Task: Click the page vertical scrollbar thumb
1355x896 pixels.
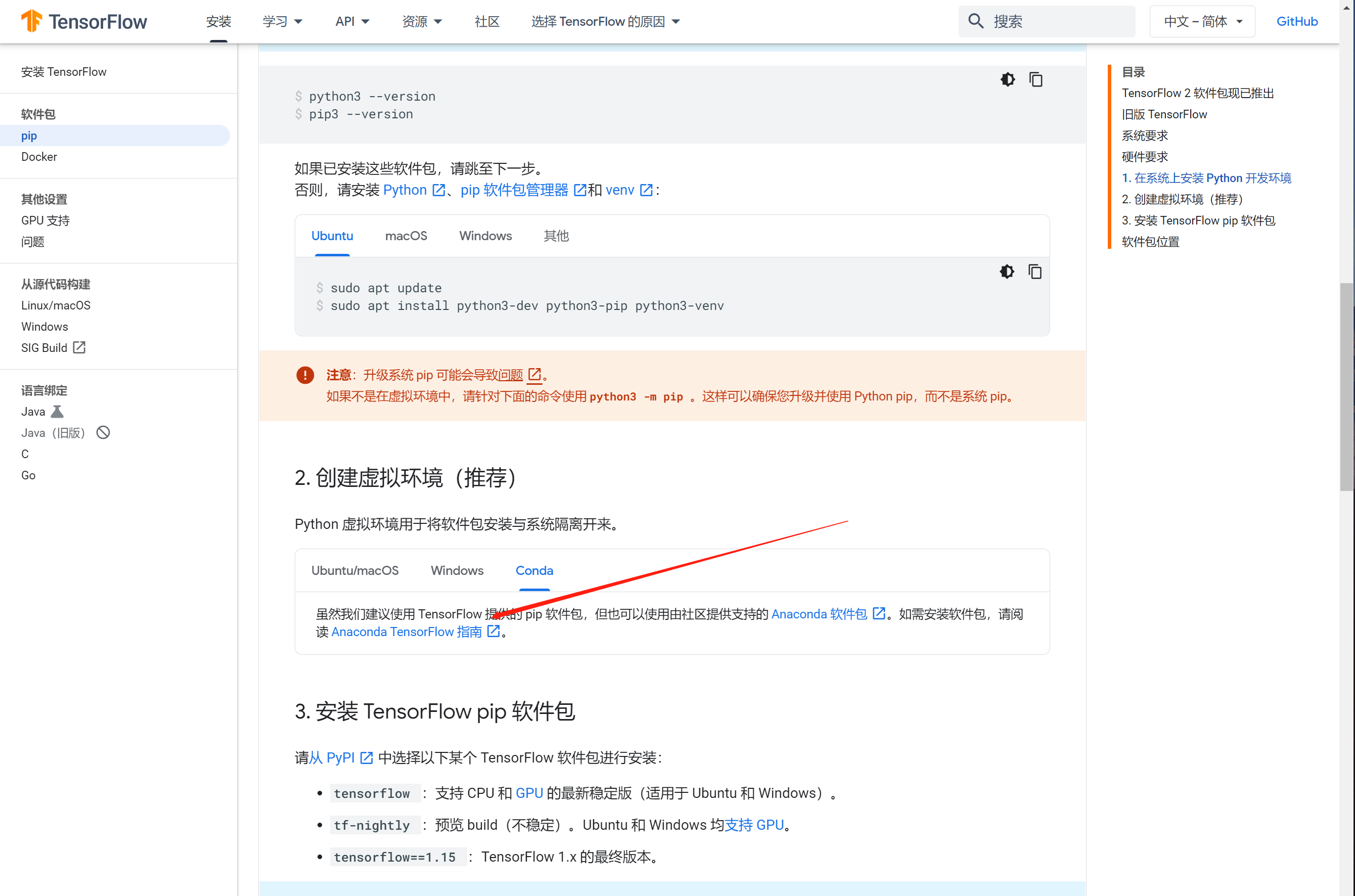Action: click(1346, 387)
